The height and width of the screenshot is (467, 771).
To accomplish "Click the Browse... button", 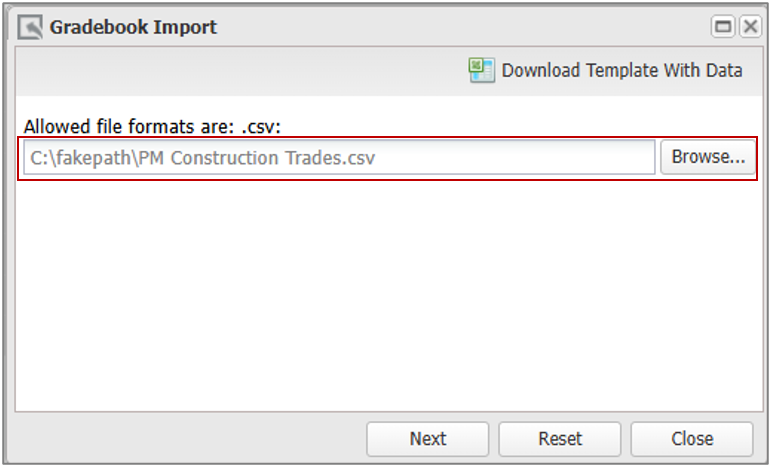I will [708, 157].
